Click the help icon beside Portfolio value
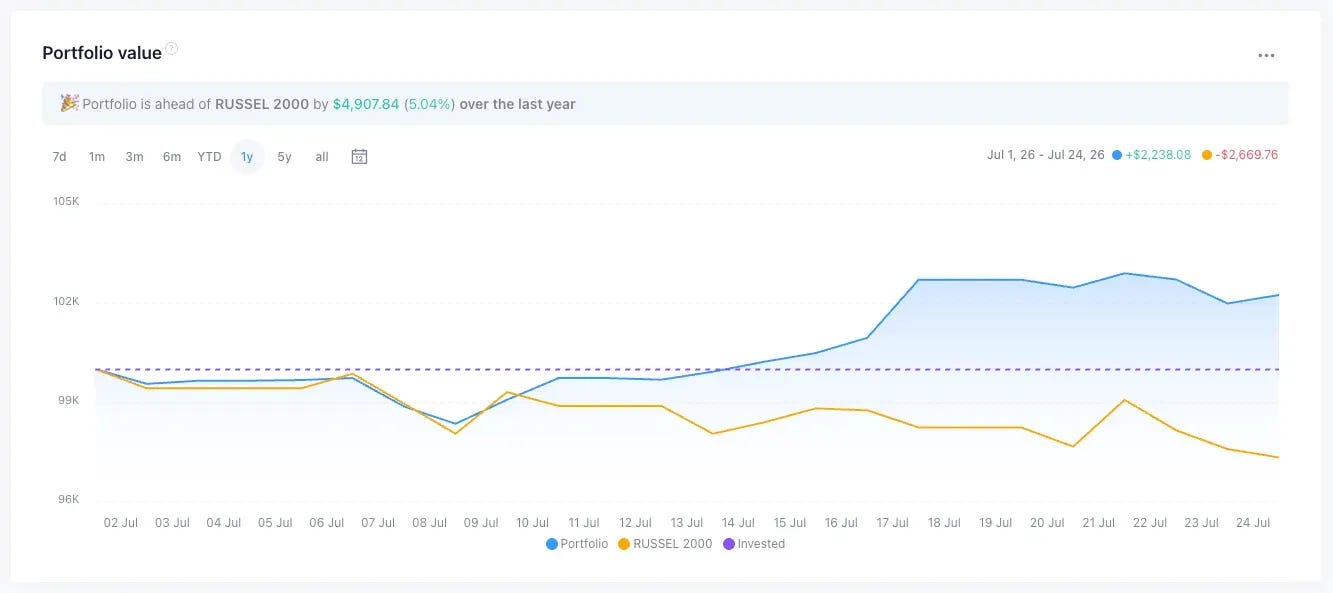Screen dimensions: 1333x593 (171, 48)
